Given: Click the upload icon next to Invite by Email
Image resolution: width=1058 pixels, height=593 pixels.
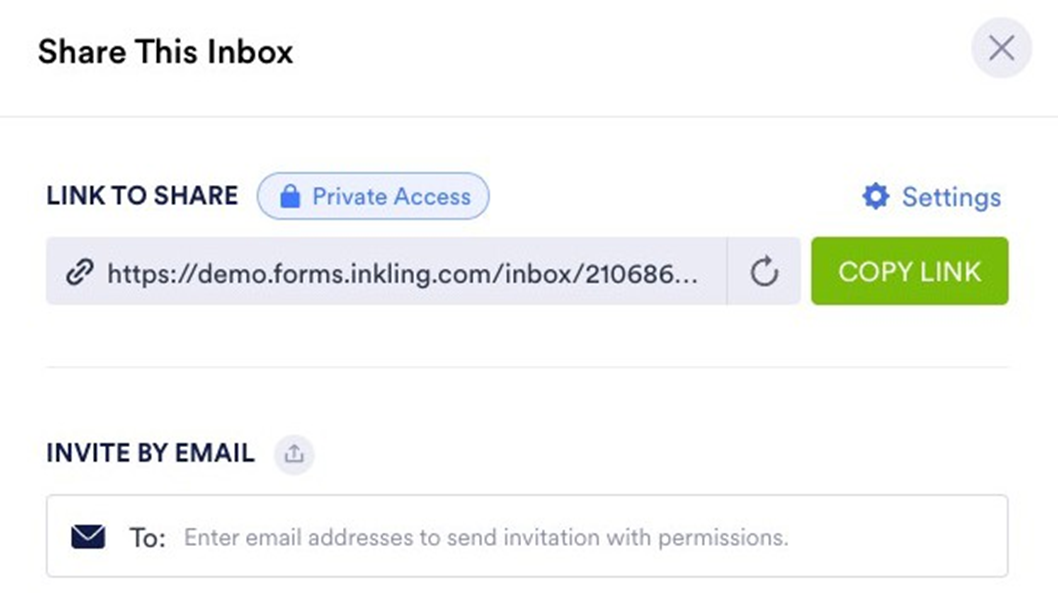Looking at the screenshot, I should tap(293, 454).
